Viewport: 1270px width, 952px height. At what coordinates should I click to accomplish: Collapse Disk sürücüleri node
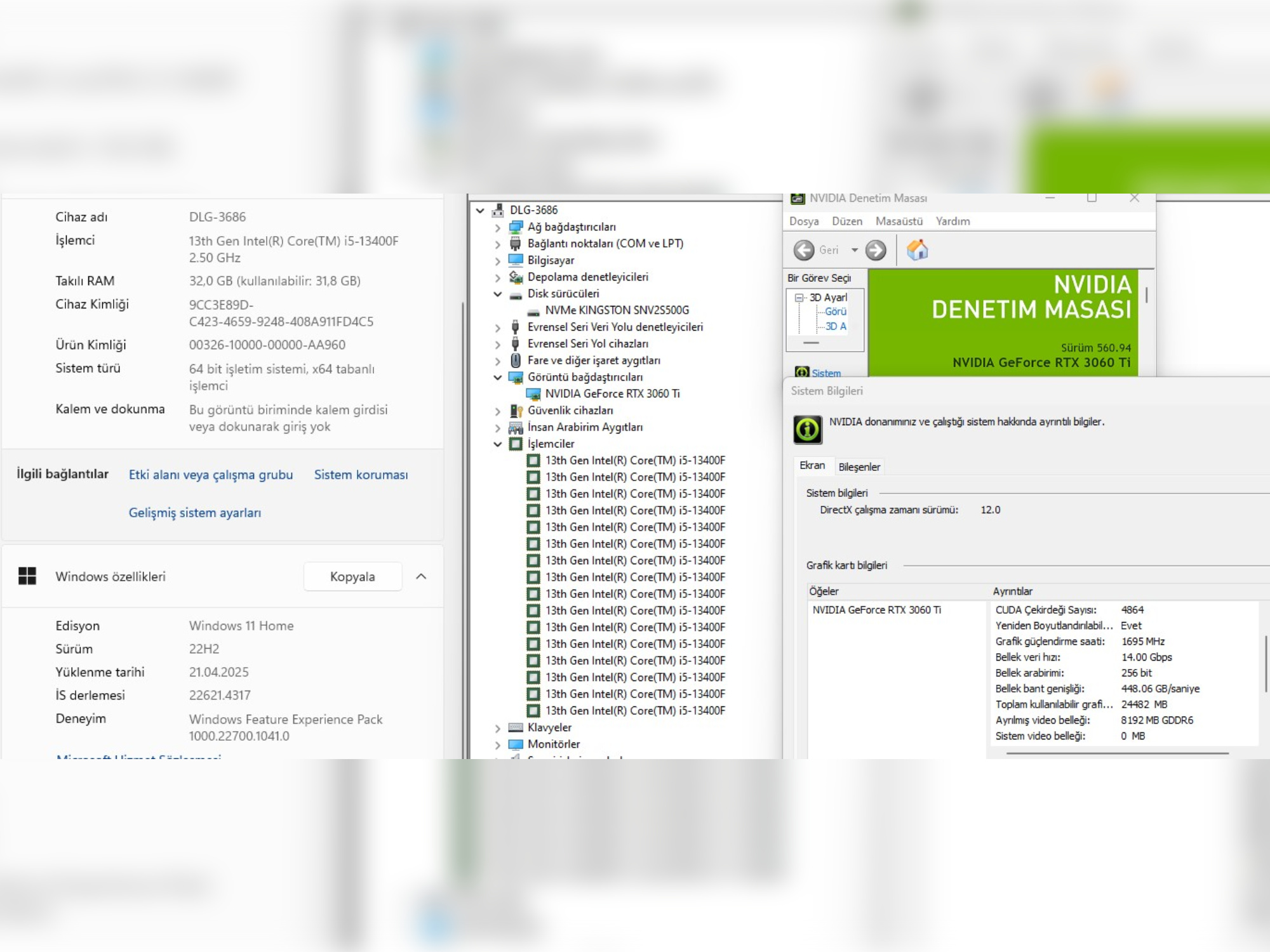(498, 294)
